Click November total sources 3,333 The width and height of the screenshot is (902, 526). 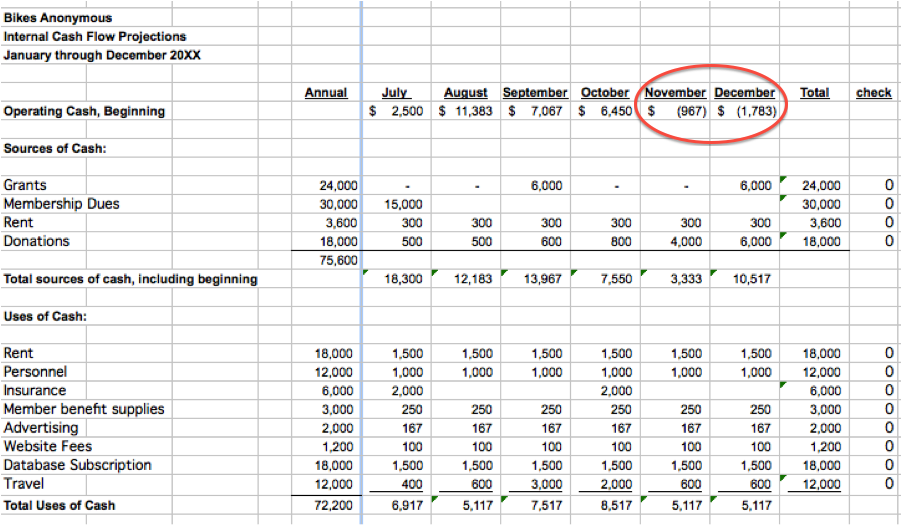coord(686,279)
